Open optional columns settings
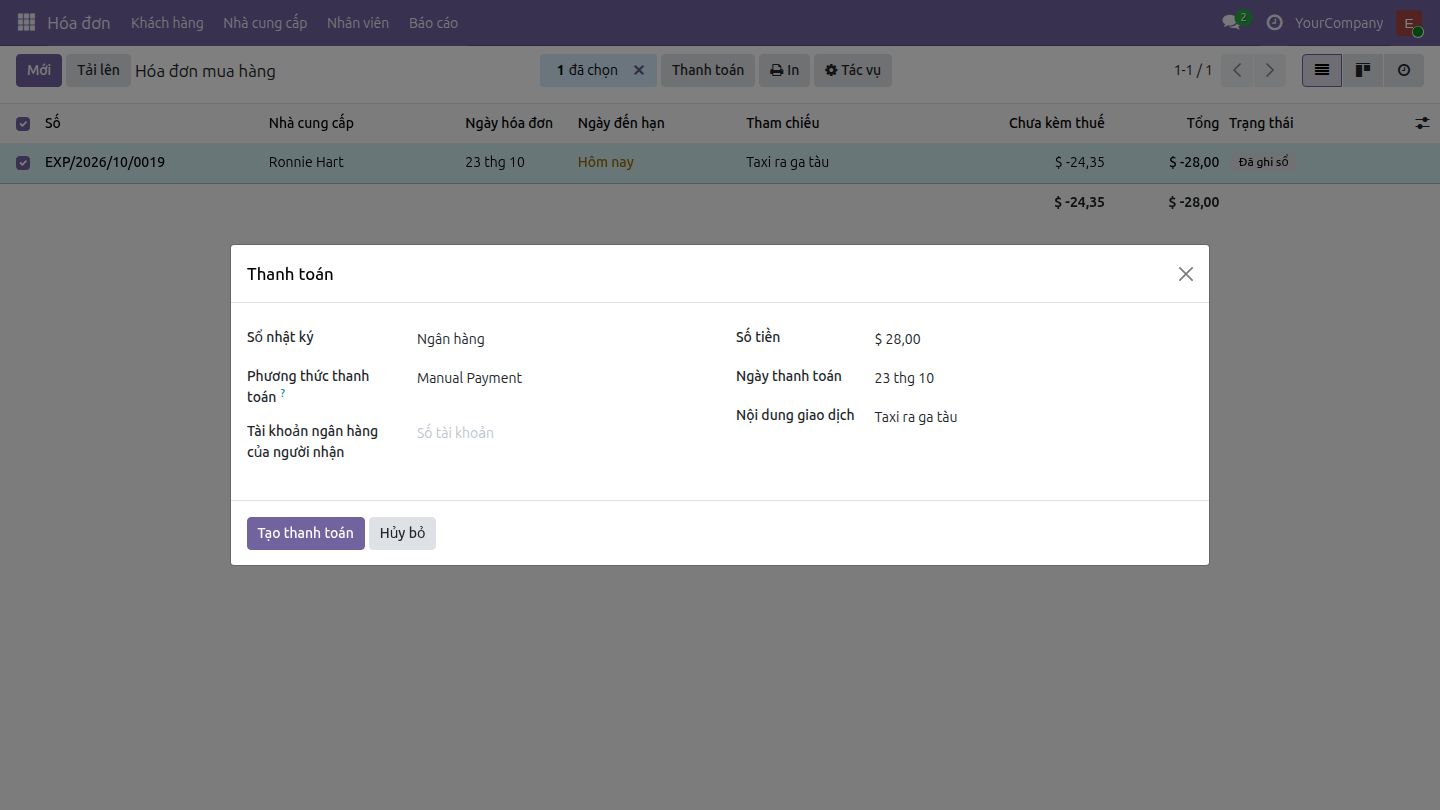1440x810 pixels. tap(1422, 123)
